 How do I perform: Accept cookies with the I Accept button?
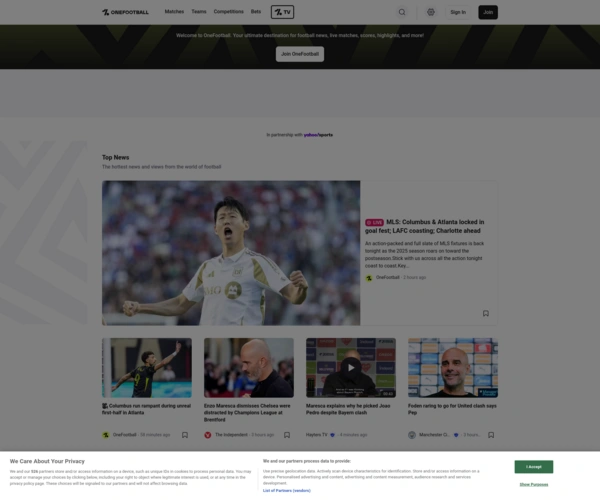[x=534, y=467]
